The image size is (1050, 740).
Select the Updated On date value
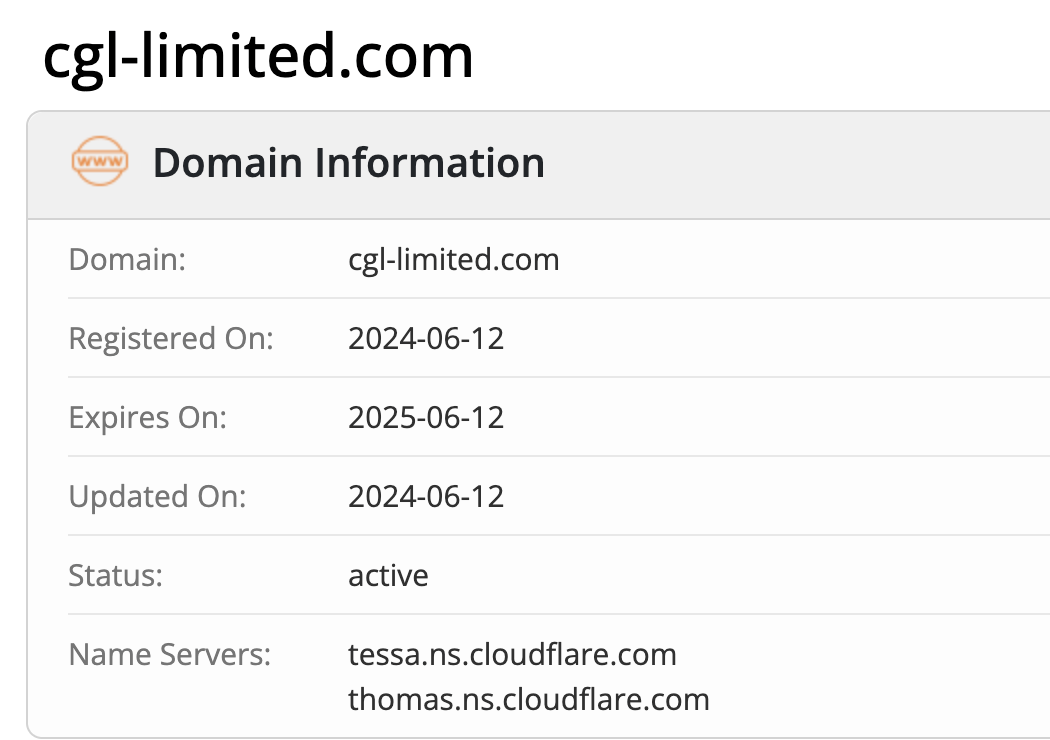point(426,497)
